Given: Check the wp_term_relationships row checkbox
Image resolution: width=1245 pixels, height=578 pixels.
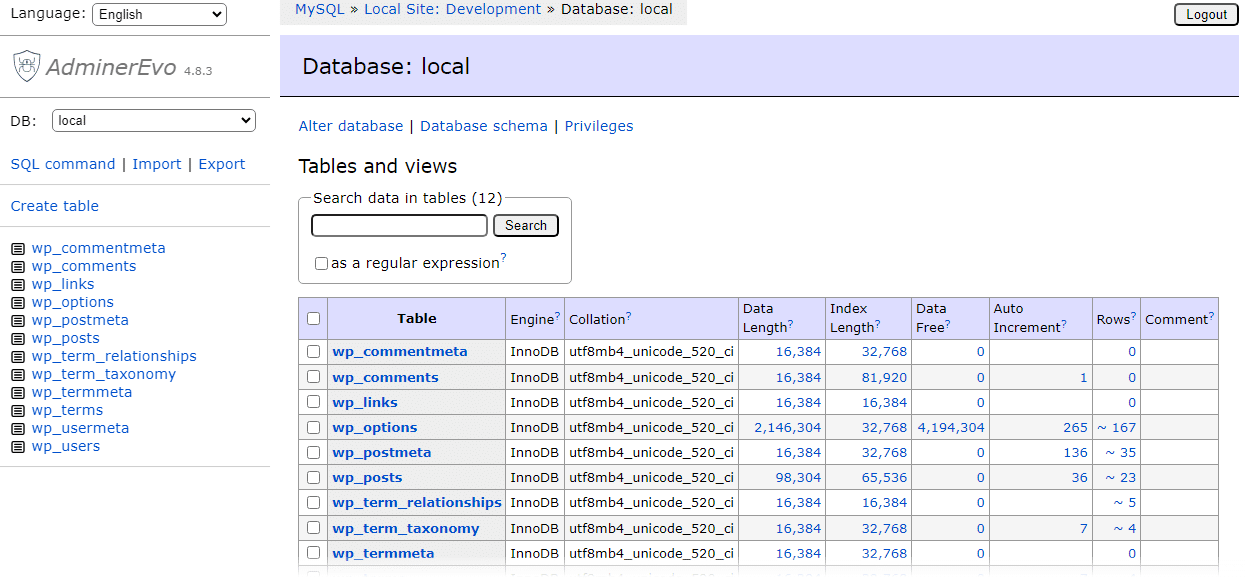Looking at the screenshot, I should point(313,502).
